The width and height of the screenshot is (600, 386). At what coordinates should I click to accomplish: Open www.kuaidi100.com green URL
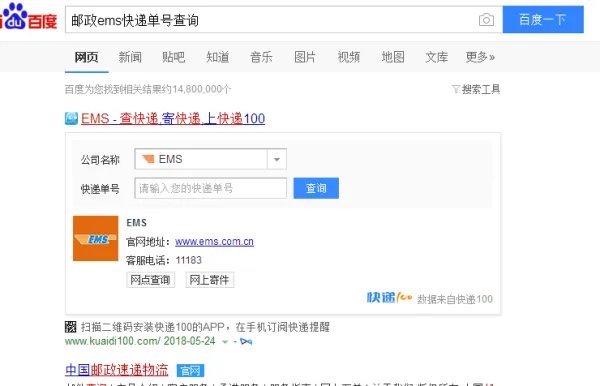[x=111, y=341]
